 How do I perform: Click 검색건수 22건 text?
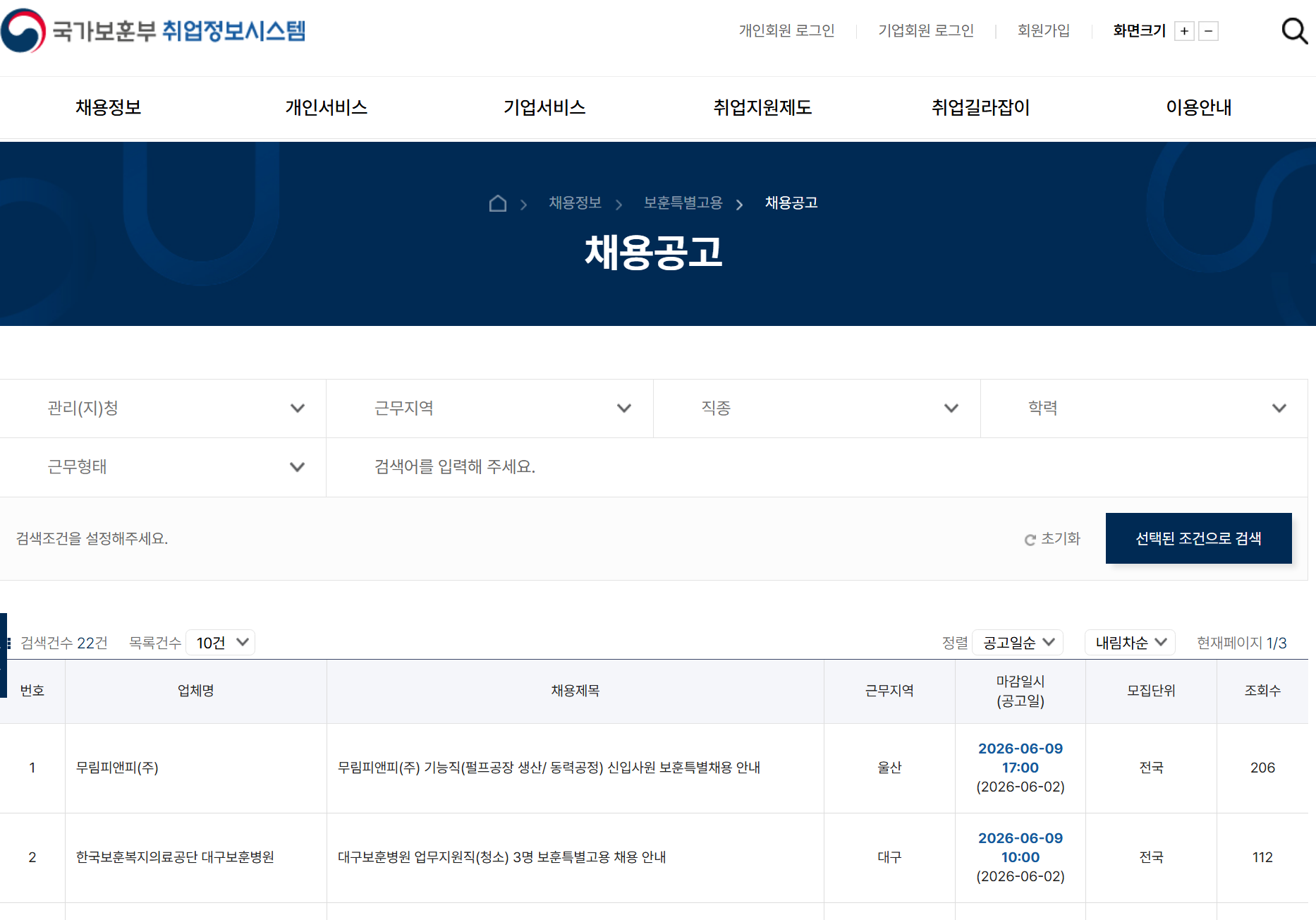click(64, 643)
